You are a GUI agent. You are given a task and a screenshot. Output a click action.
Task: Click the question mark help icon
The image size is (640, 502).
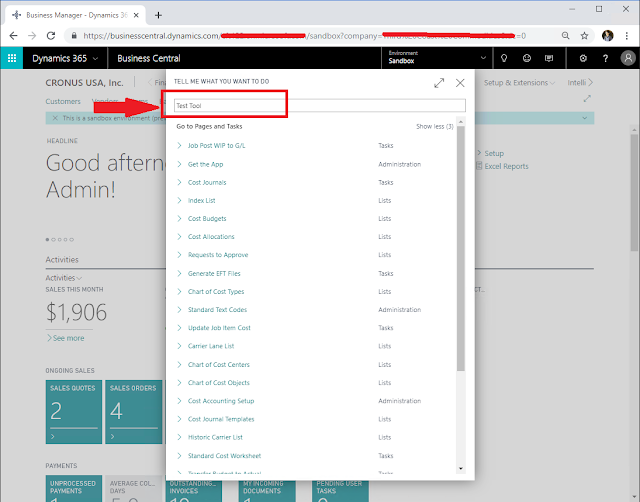(x=605, y=58)
